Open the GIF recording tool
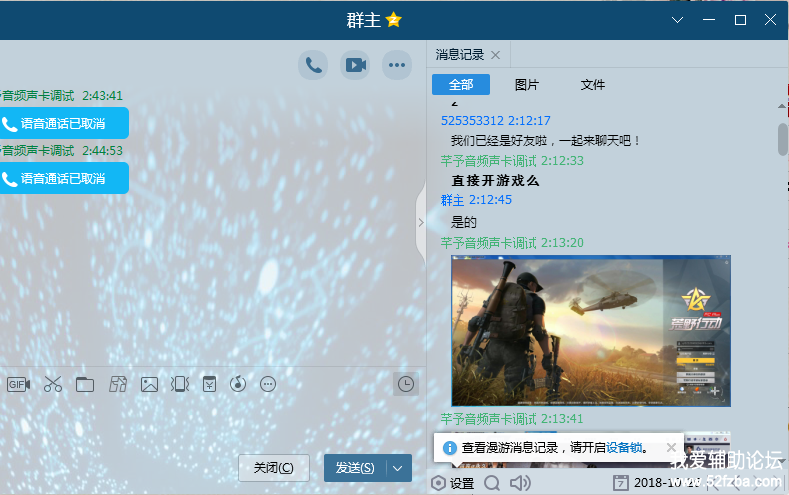 point(19,384)
